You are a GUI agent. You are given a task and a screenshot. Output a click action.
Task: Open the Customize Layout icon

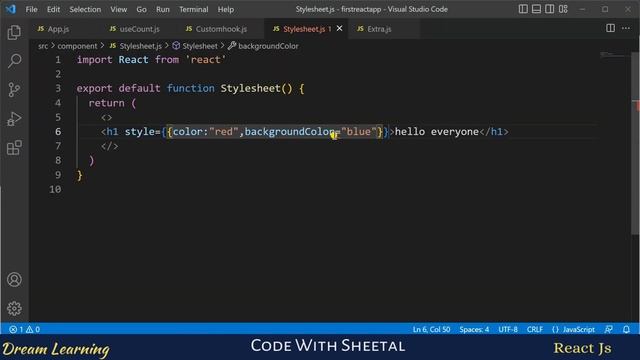563,9
